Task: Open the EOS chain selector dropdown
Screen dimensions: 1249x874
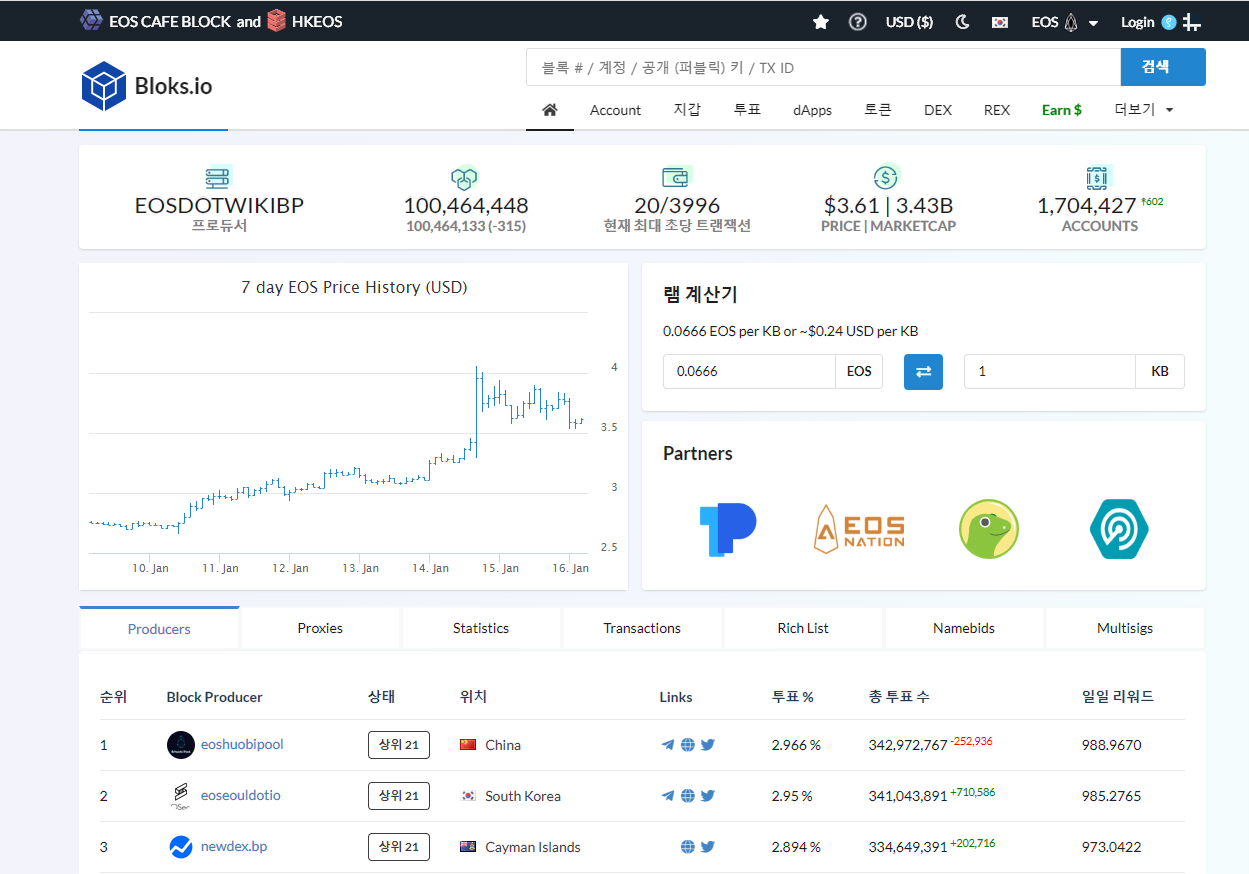Action: coord(1066,22)
